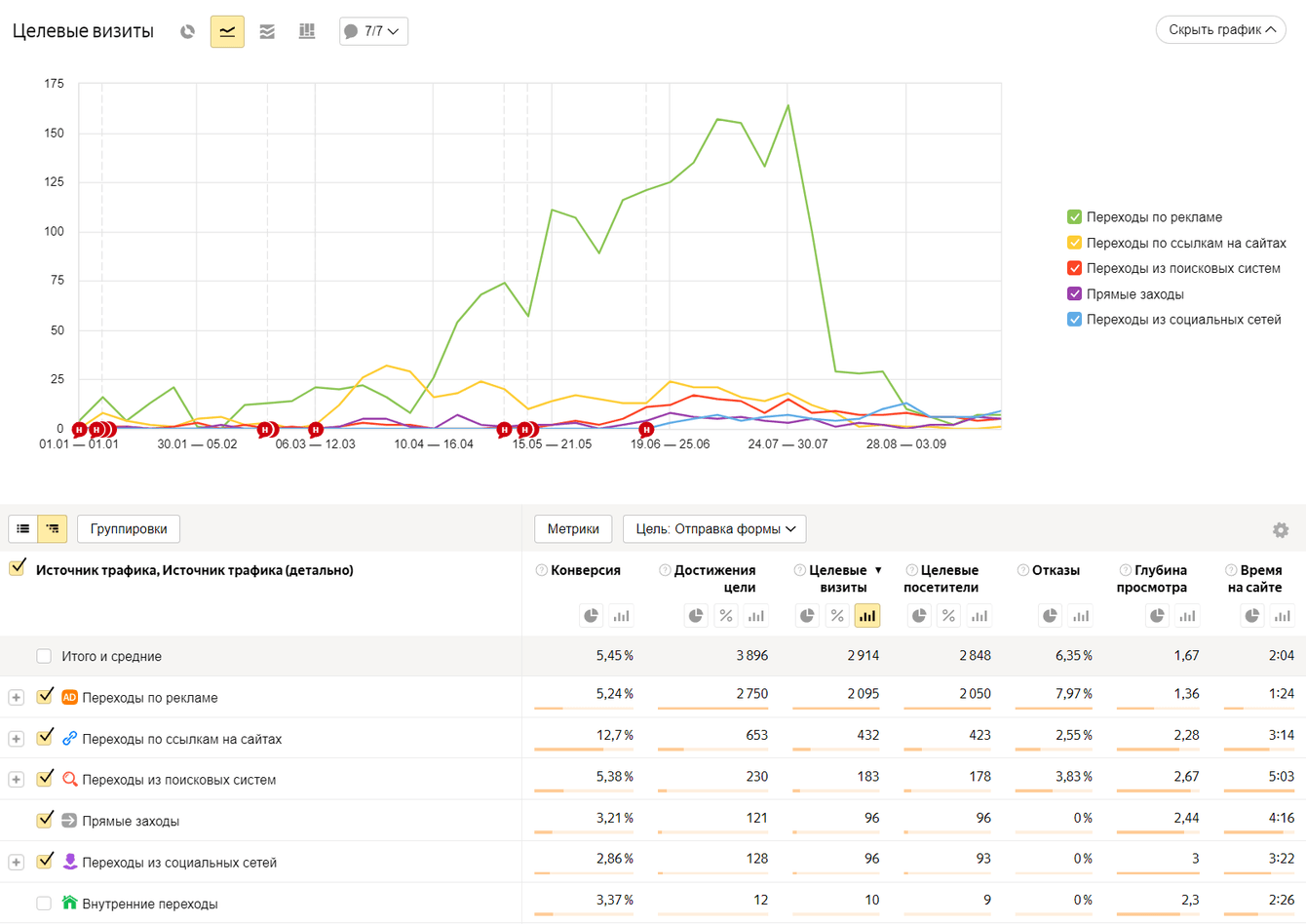Check the Итого и средние checkbox
Image resolution: width=1306 pixels, height=924 pixels.
click(x=44, y=656)
